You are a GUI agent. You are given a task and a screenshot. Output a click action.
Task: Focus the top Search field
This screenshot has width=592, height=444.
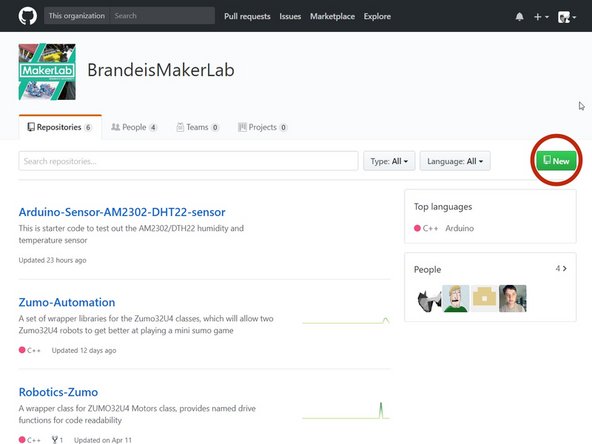(x=162, y=16)
